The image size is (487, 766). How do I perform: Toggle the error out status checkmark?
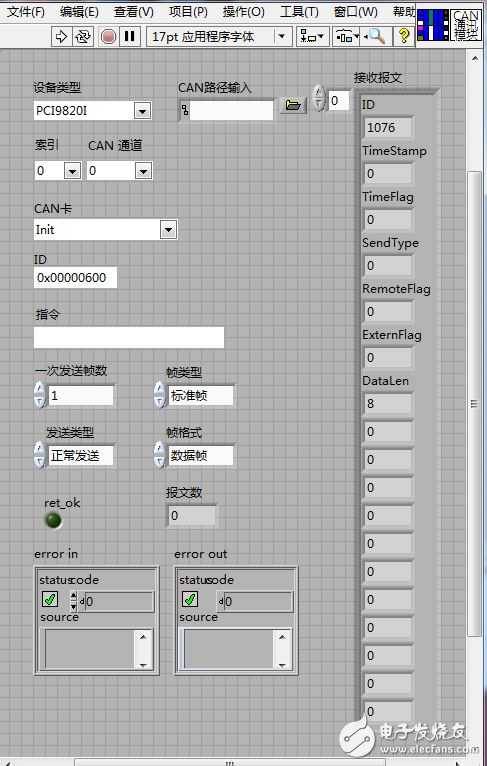click(190, 599)
